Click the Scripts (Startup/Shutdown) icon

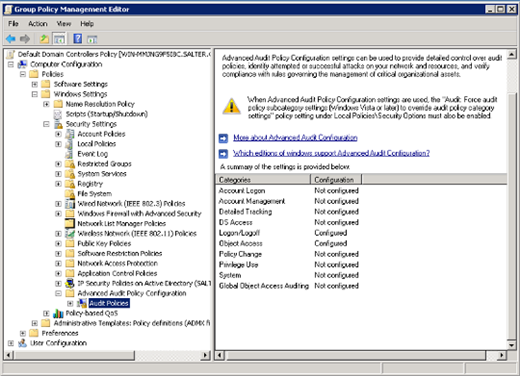58,114
